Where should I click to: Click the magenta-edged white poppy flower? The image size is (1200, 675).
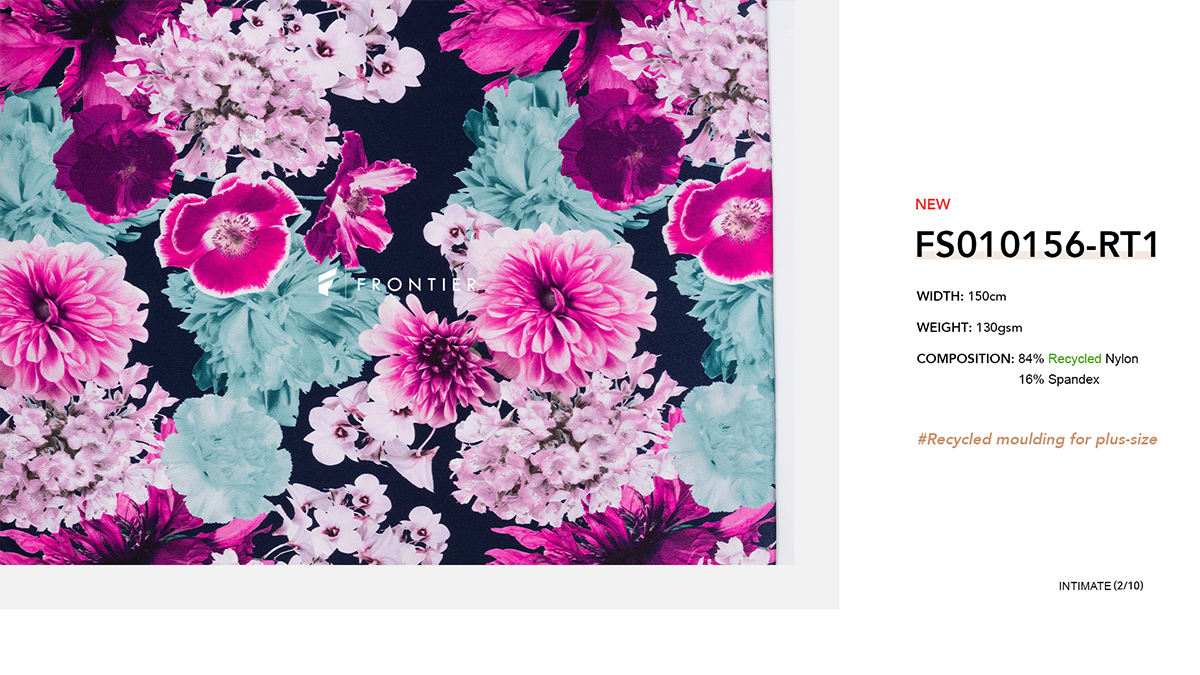click(231, 235)
